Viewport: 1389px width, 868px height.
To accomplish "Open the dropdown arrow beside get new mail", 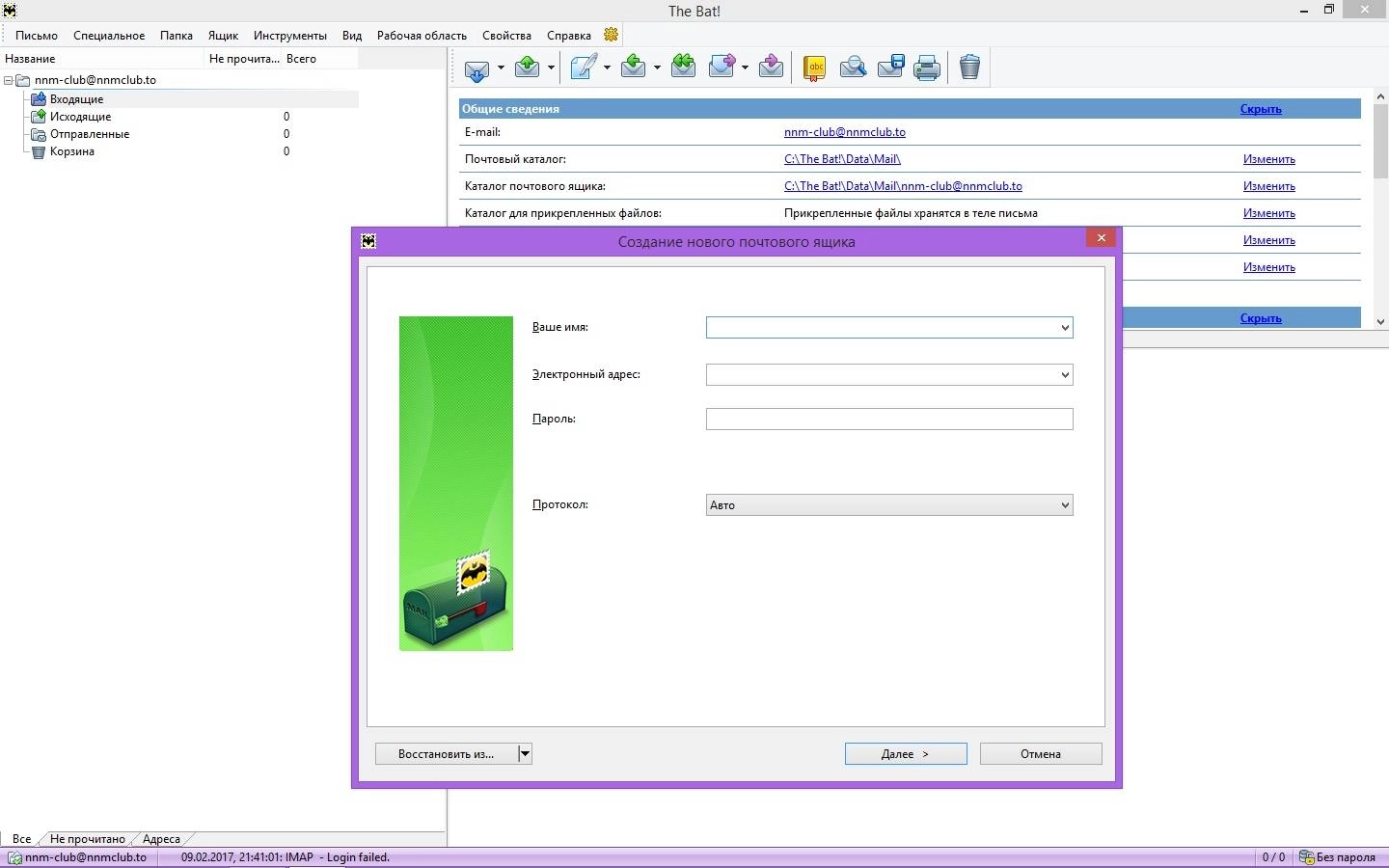I will click(500, 68).
